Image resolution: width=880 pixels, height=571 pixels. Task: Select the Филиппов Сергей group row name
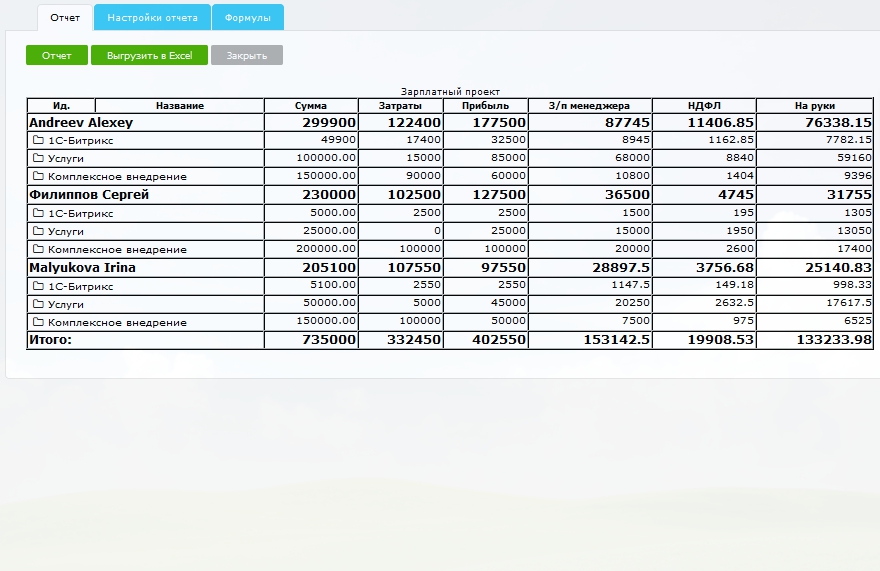tap(89, 195)
